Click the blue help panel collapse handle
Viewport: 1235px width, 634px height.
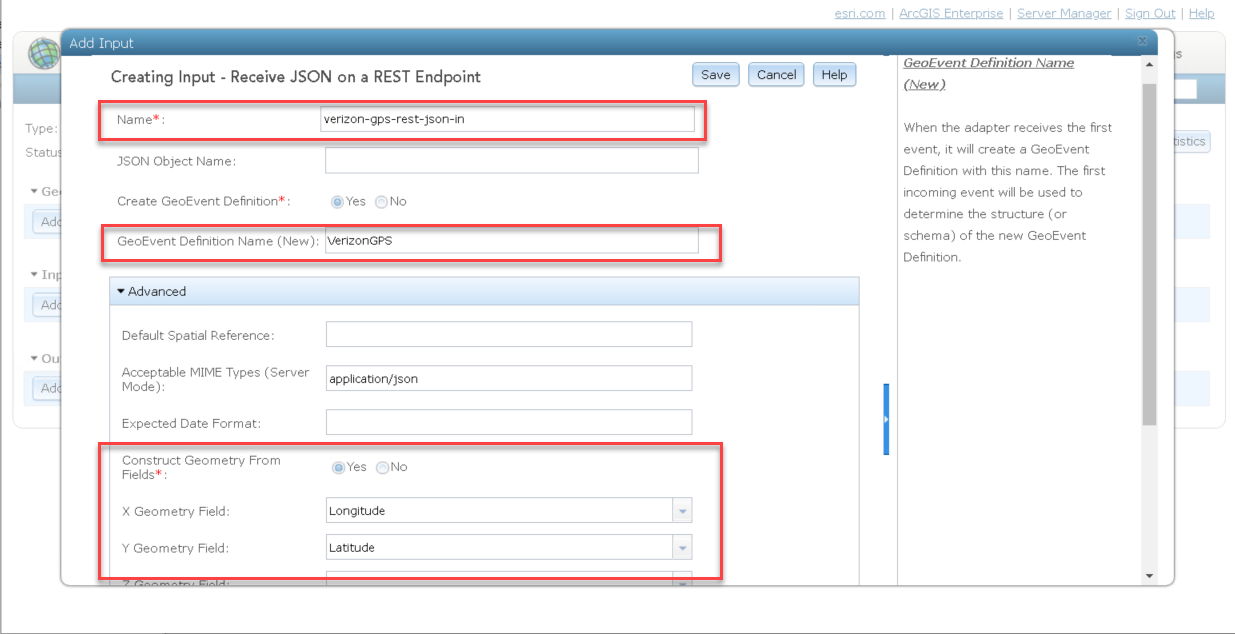[x=886, y=420]
